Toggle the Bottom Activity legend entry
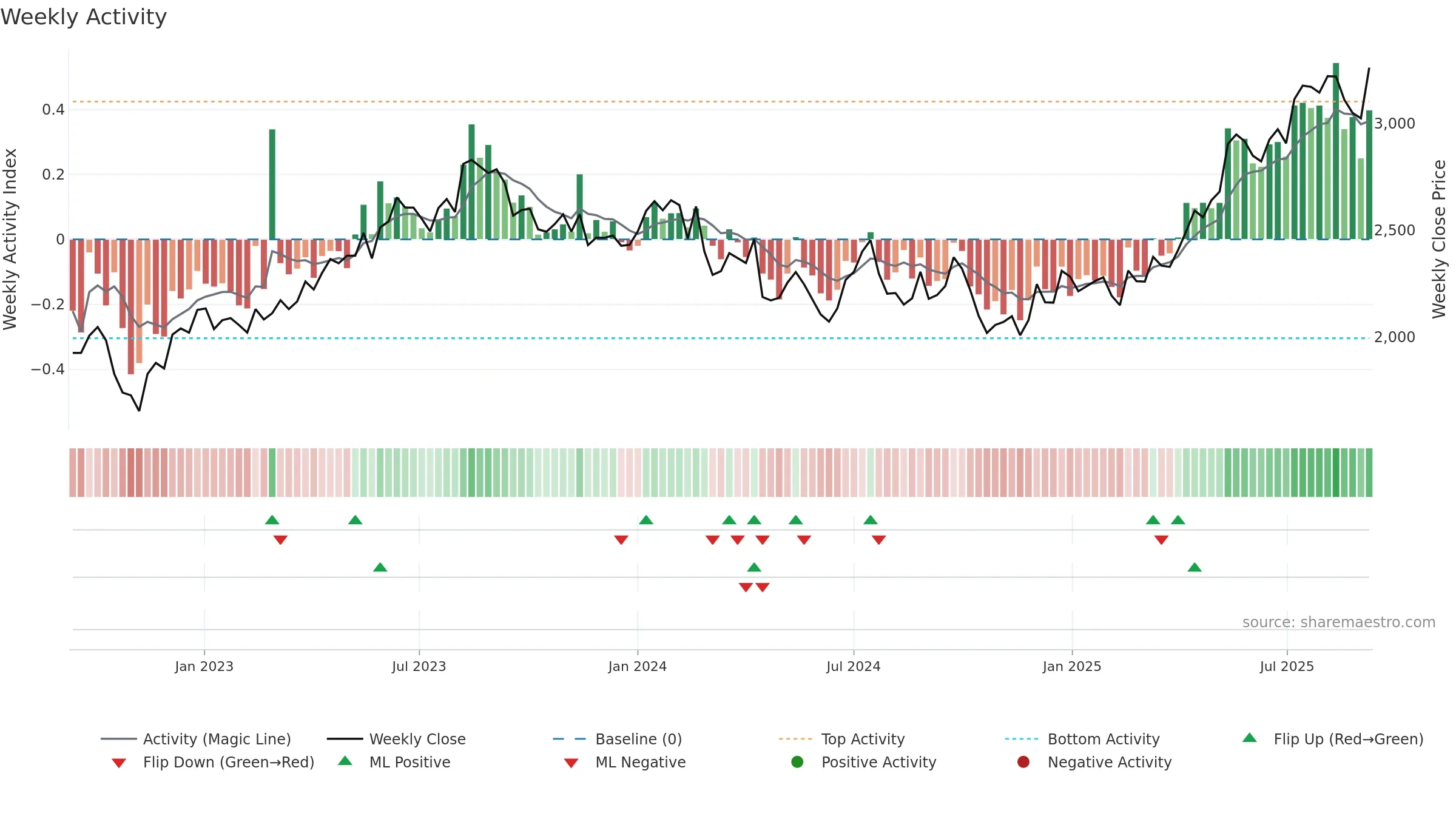Image resolution: width=1456 pixels, height=819 pixels. tap(1082, 739)
